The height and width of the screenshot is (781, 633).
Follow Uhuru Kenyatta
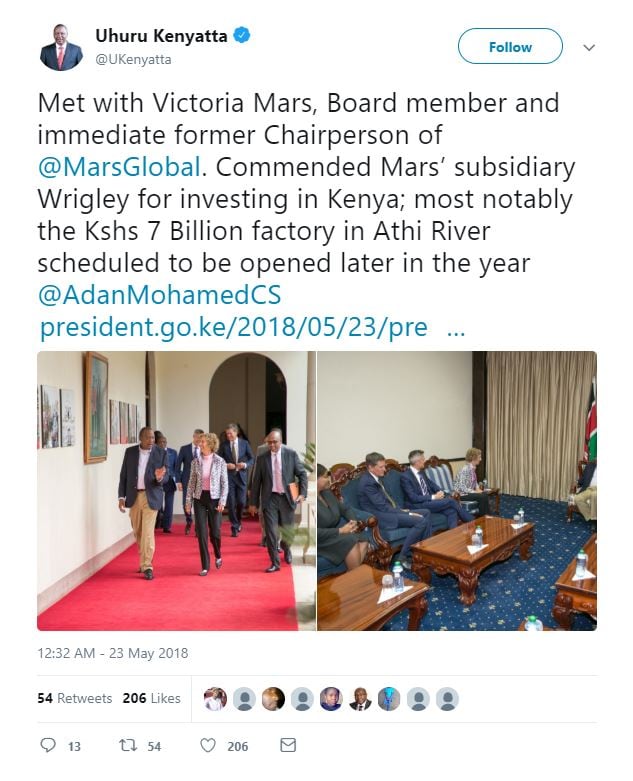point(510,47)
